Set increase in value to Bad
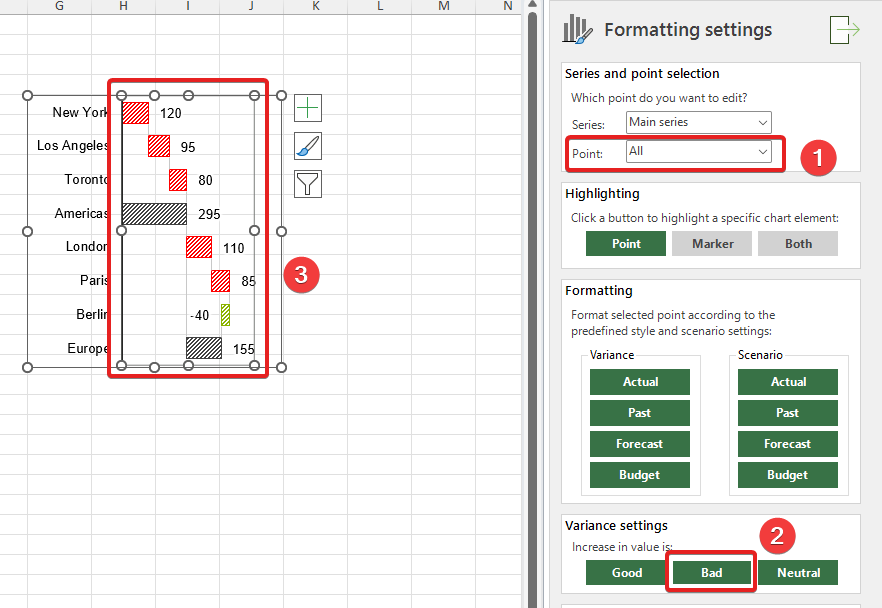This screenshot has height=608, width=882. tap(712, 573)
